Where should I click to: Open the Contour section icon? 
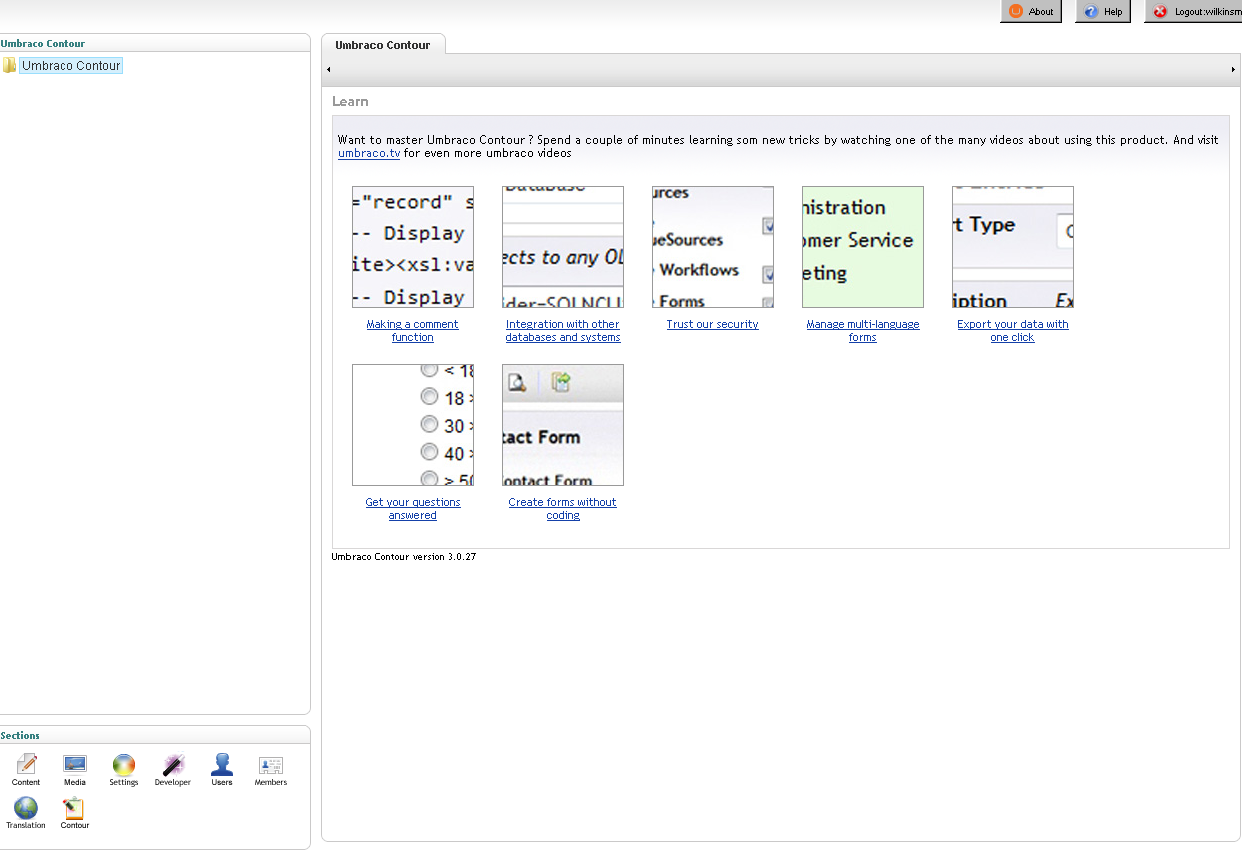[74, 808]
